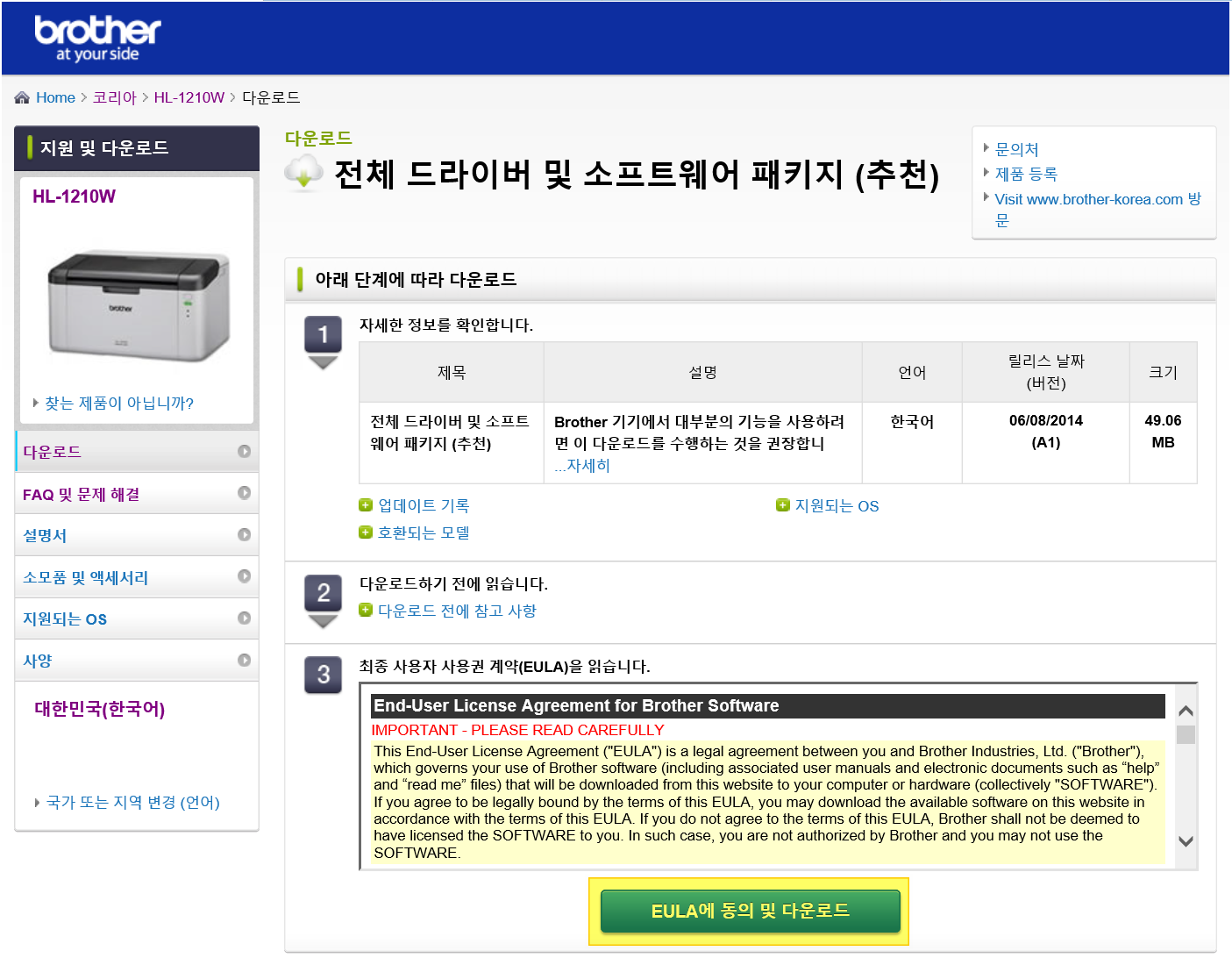Click plus icon next to 지원되는 OS expander
This screenshot has height=958, width=1232.
(x=783, y=504)
